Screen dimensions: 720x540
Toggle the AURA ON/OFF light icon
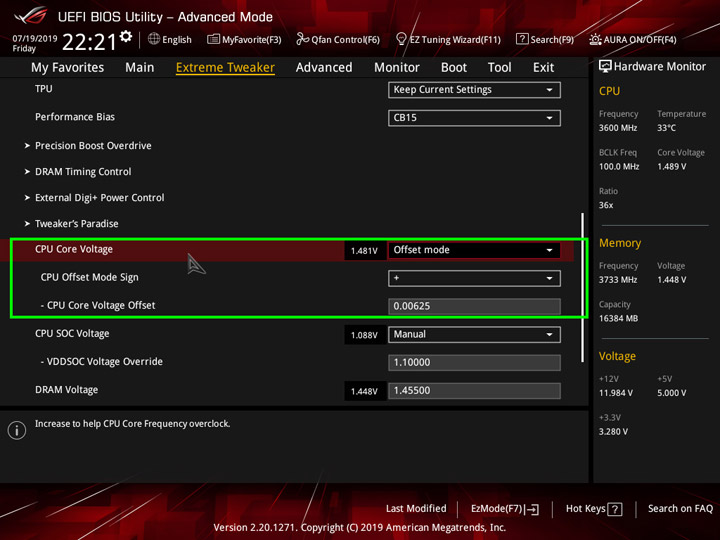(595, 39)
